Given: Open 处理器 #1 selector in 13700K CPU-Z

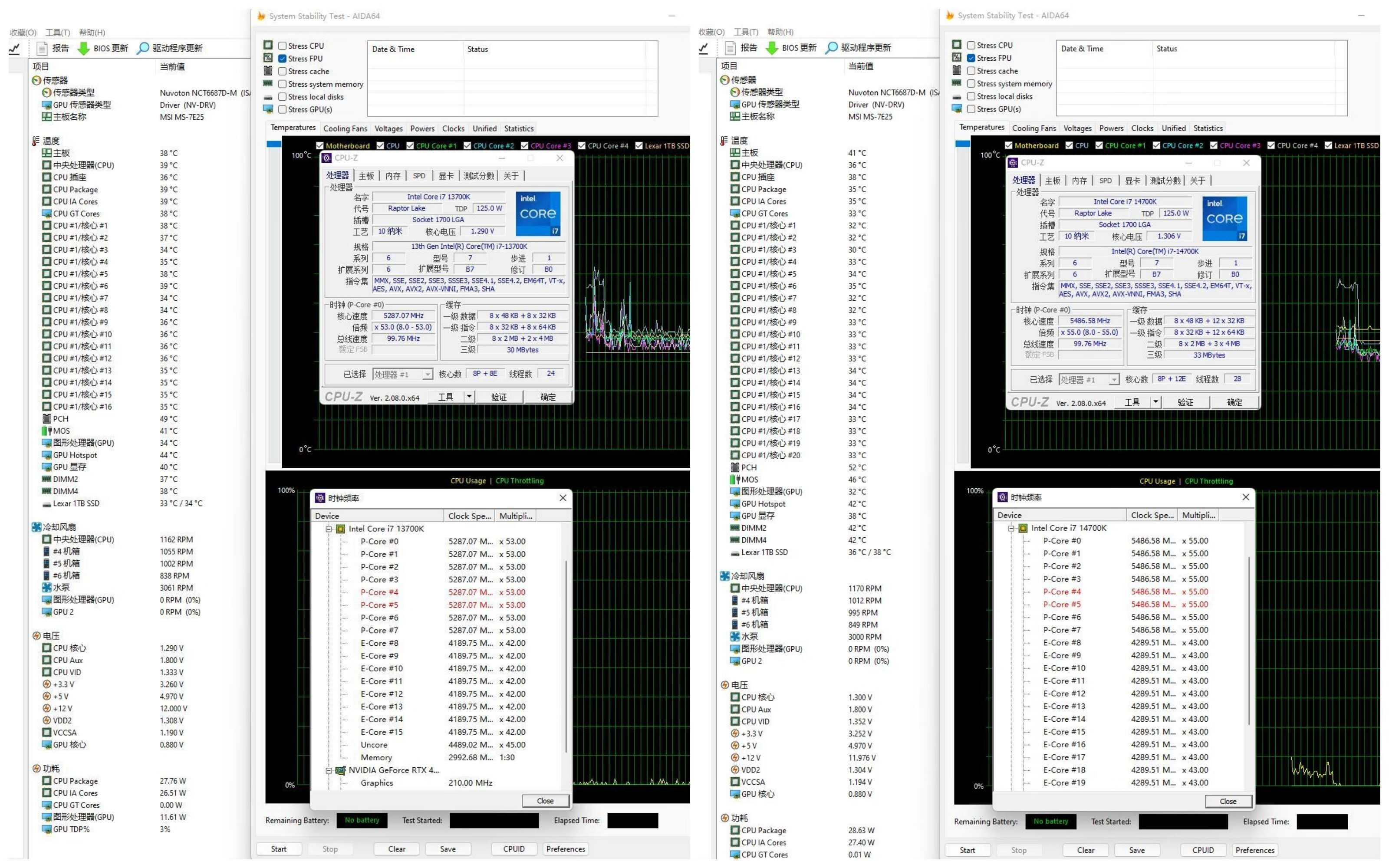Looking at the screenshot, I should pos(402,374).
